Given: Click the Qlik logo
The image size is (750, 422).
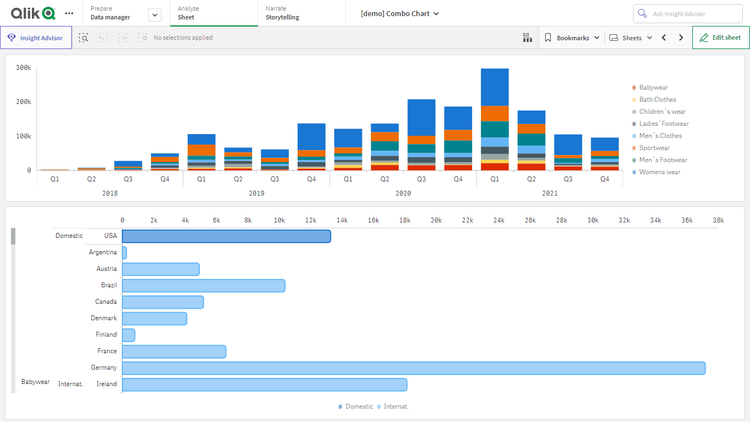Looking at the screenshot, I should tap(33, 13).
